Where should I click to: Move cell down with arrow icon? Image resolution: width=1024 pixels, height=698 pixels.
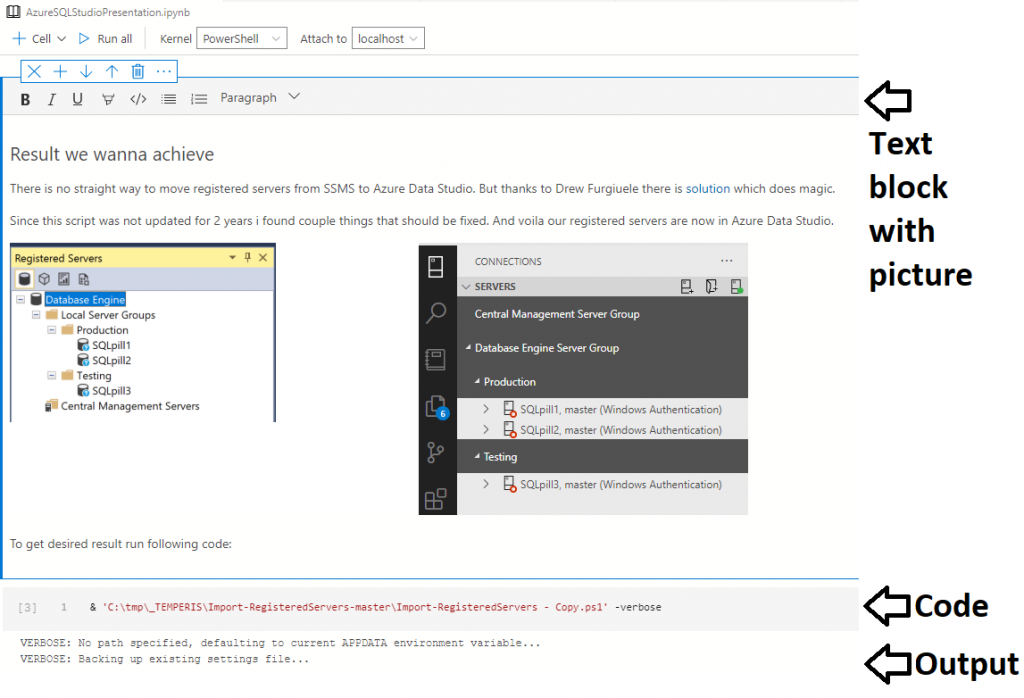click(x=86, y=71)
